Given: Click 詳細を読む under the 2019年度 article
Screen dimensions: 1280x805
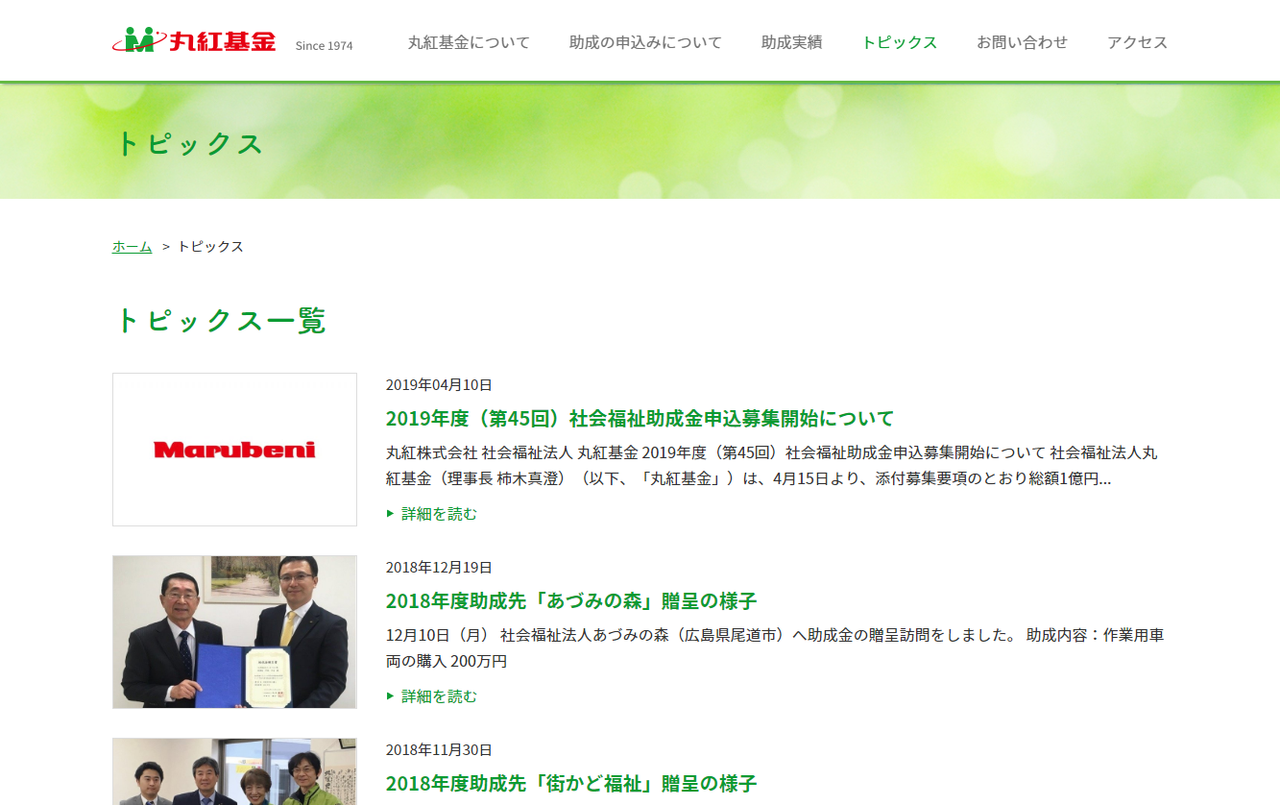Looking at the screenshot, I should (x=439, y=513).
